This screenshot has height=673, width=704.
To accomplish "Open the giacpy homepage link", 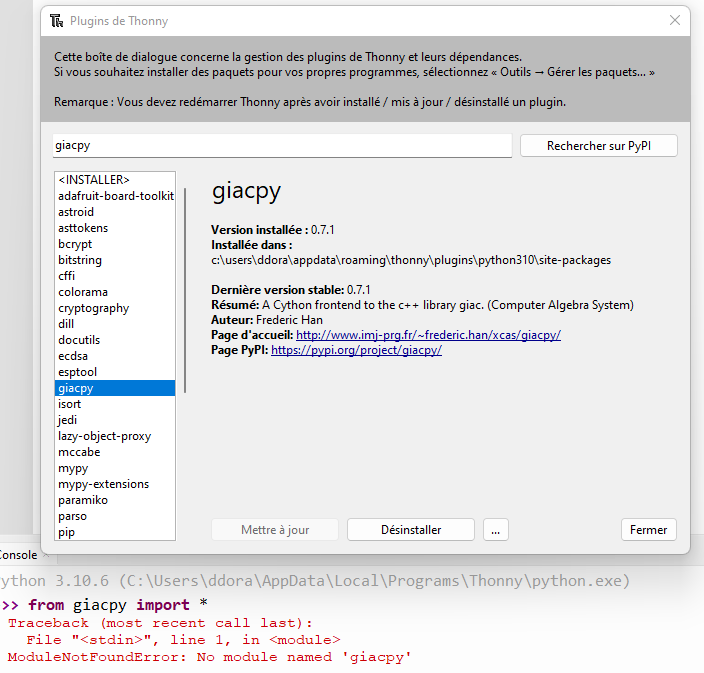I will click(428, 335).
